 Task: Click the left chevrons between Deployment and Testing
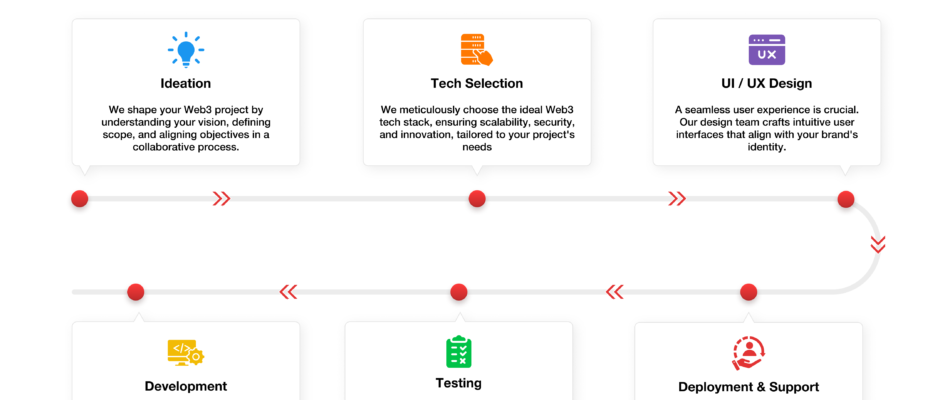(x=614, y=292)
